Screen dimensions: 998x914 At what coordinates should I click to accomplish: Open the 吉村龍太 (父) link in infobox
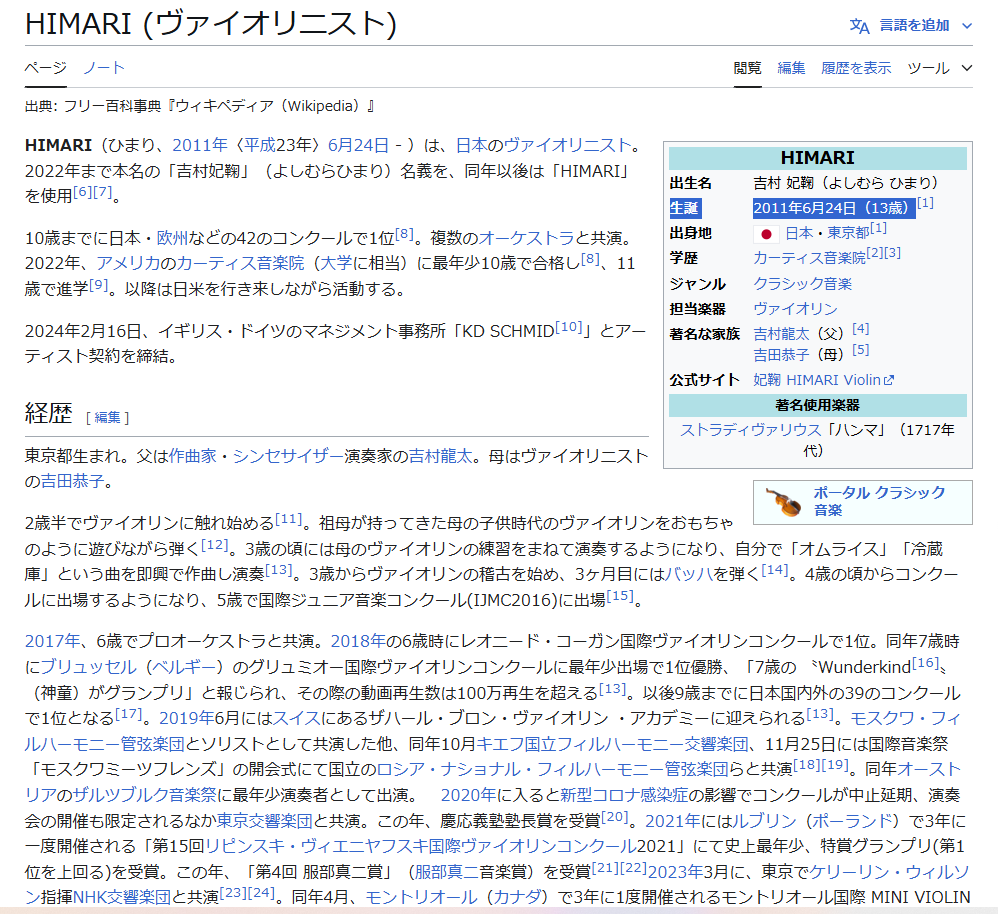click(x=781, y=334)
